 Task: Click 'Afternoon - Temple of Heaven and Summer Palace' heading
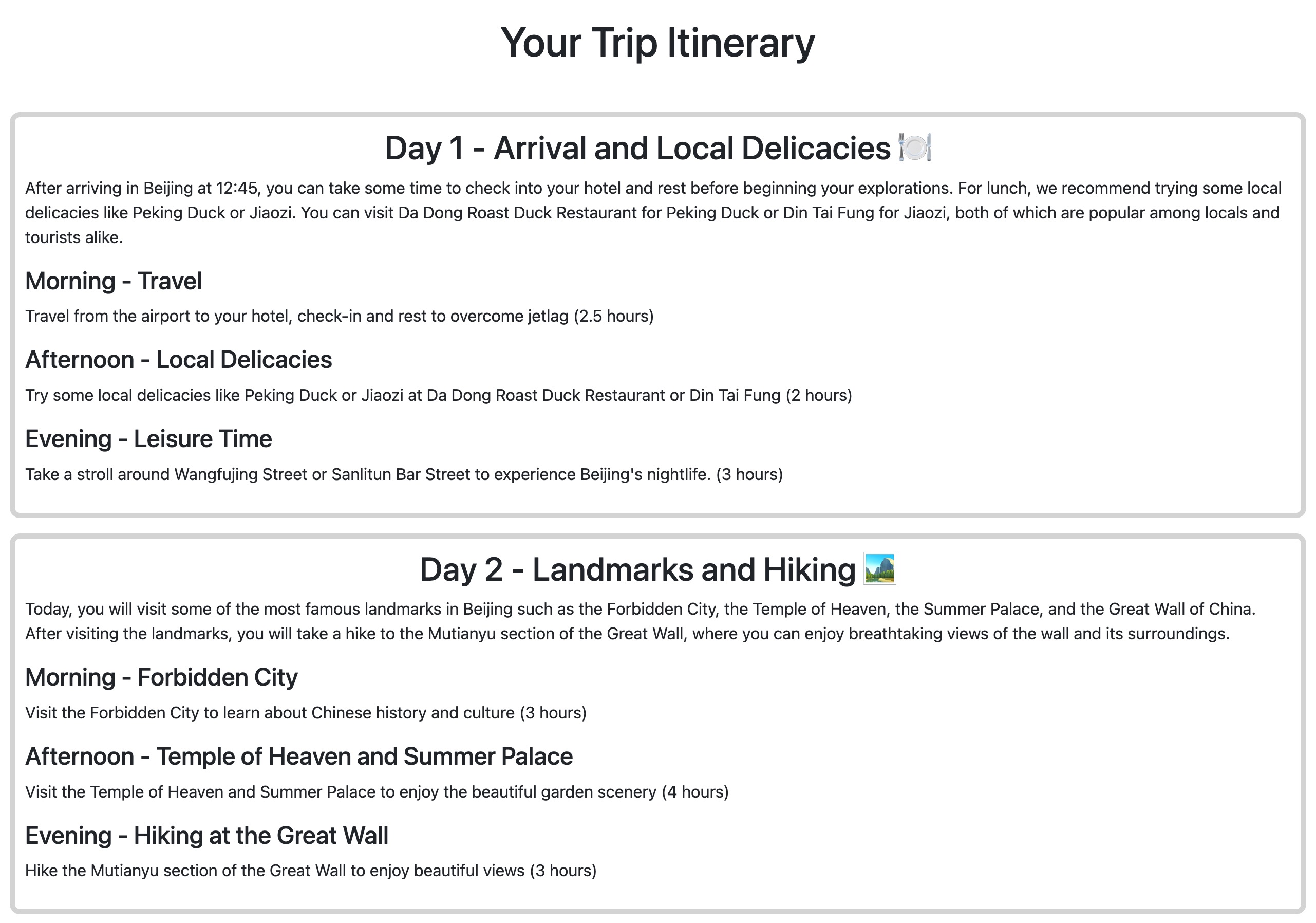pyautogui.click(x=298, y=756)
